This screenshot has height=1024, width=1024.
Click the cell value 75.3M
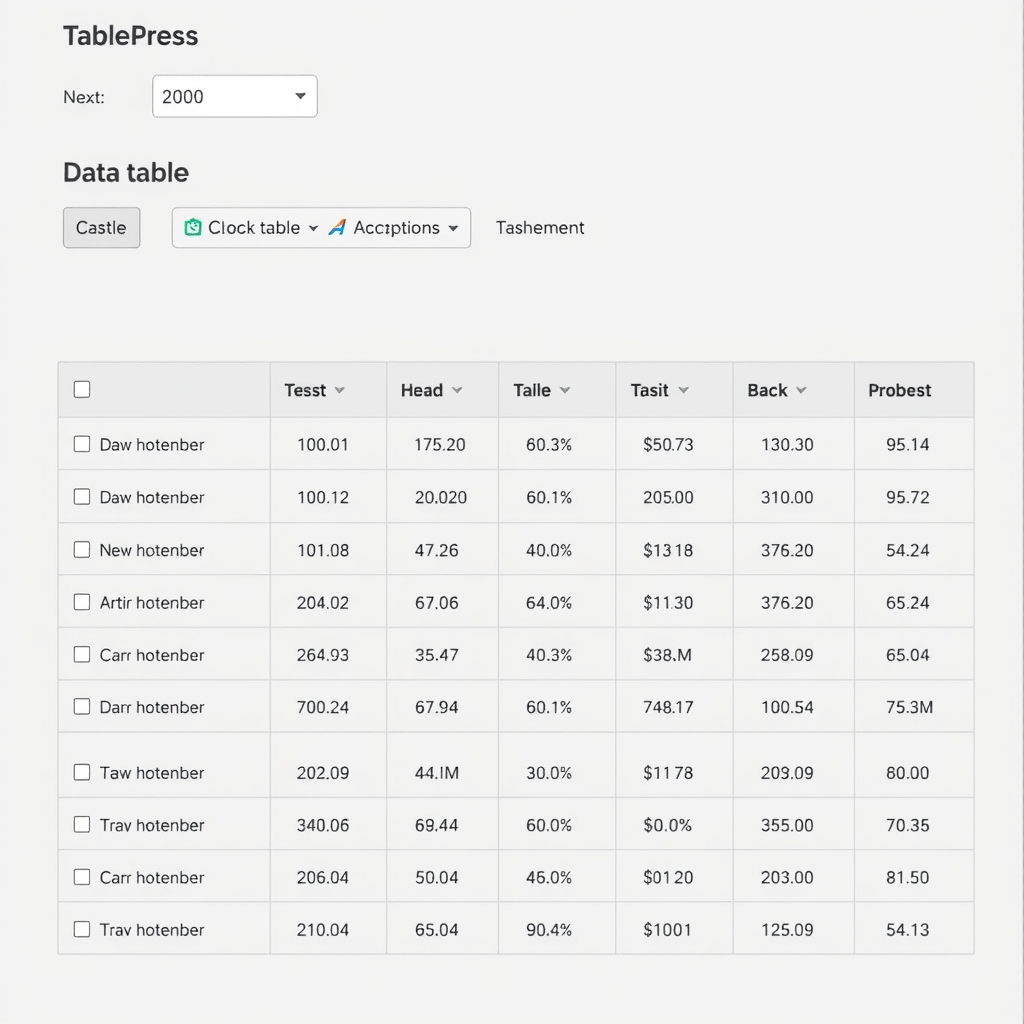[909, 707]
